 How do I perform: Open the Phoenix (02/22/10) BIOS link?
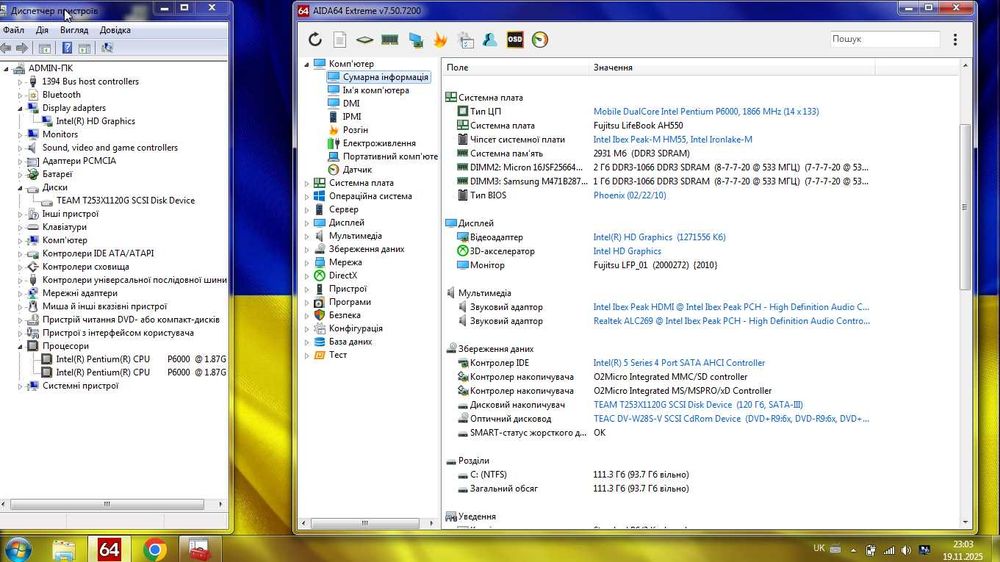(629, 196)
